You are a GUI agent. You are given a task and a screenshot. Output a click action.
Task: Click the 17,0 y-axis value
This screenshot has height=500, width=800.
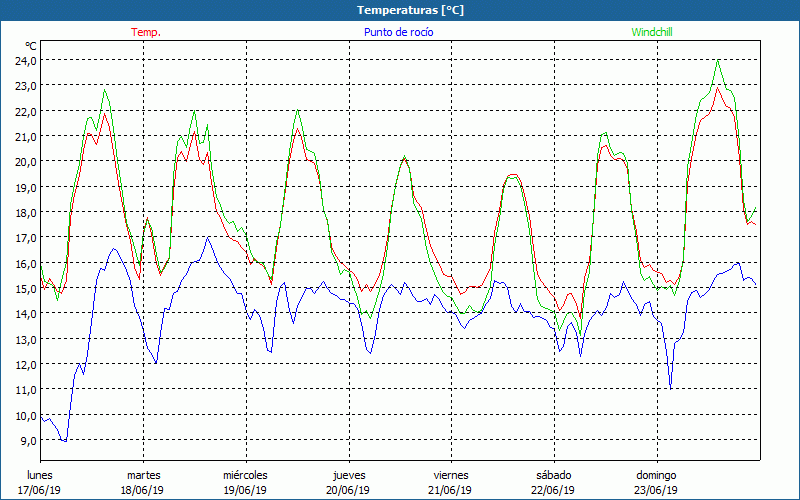click(x=26, y=238)
